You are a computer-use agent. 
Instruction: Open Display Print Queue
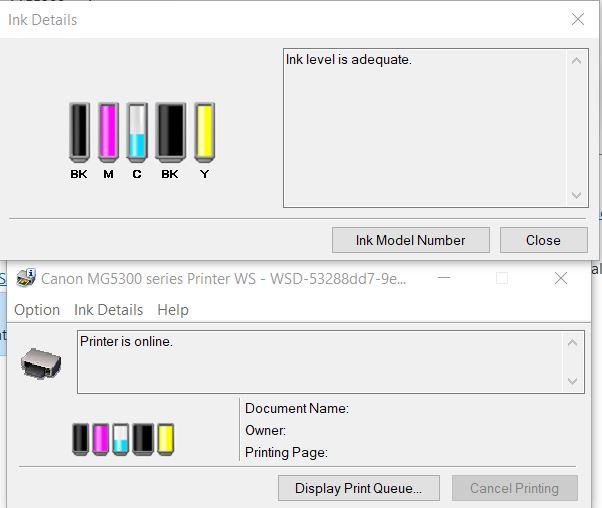359,488
